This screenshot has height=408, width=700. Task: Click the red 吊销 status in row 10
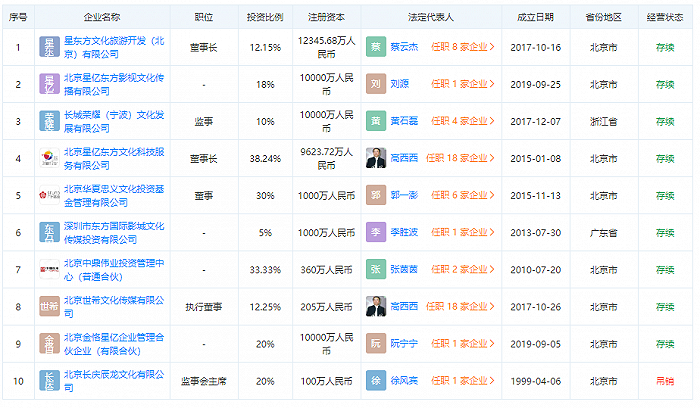pos(665,381)
